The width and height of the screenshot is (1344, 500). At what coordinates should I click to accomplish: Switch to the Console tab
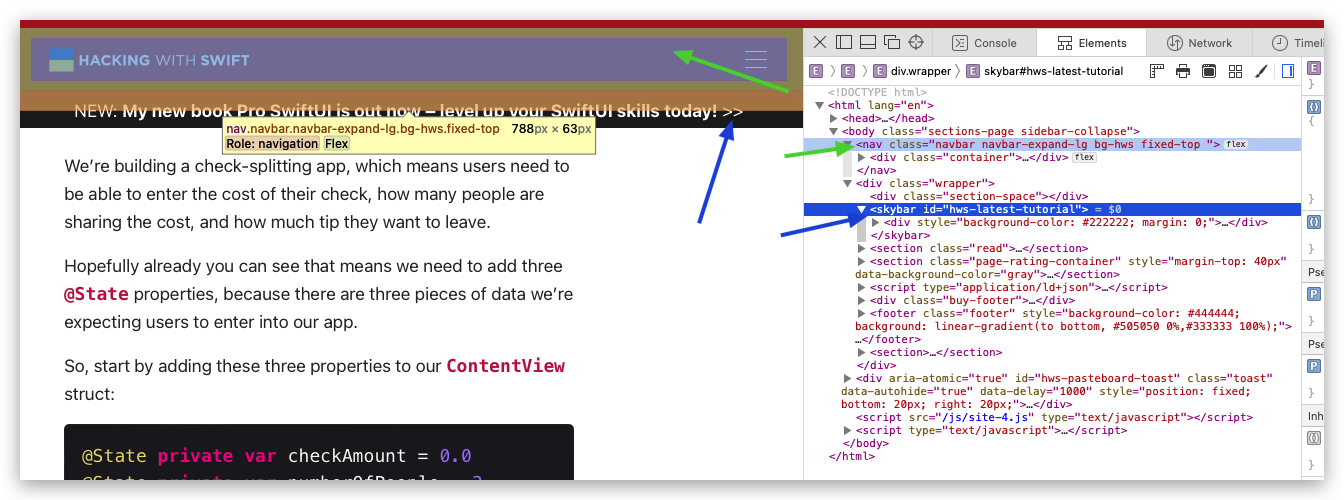click(984, 43)
